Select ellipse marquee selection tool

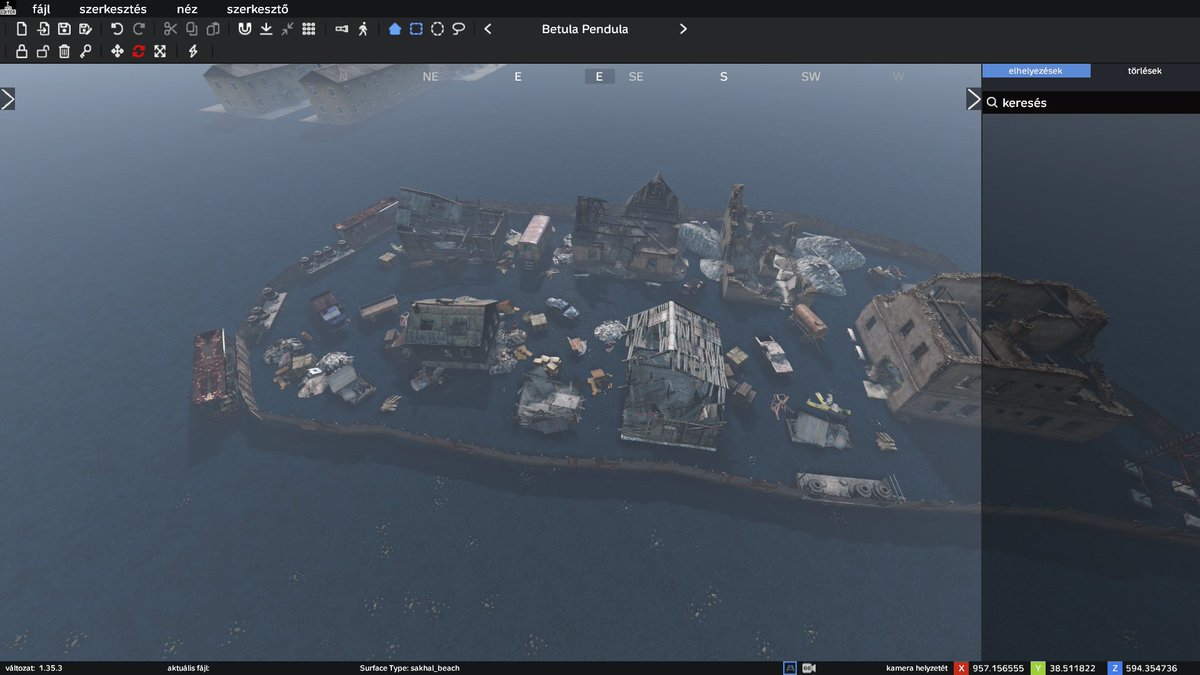click(438, 29)
